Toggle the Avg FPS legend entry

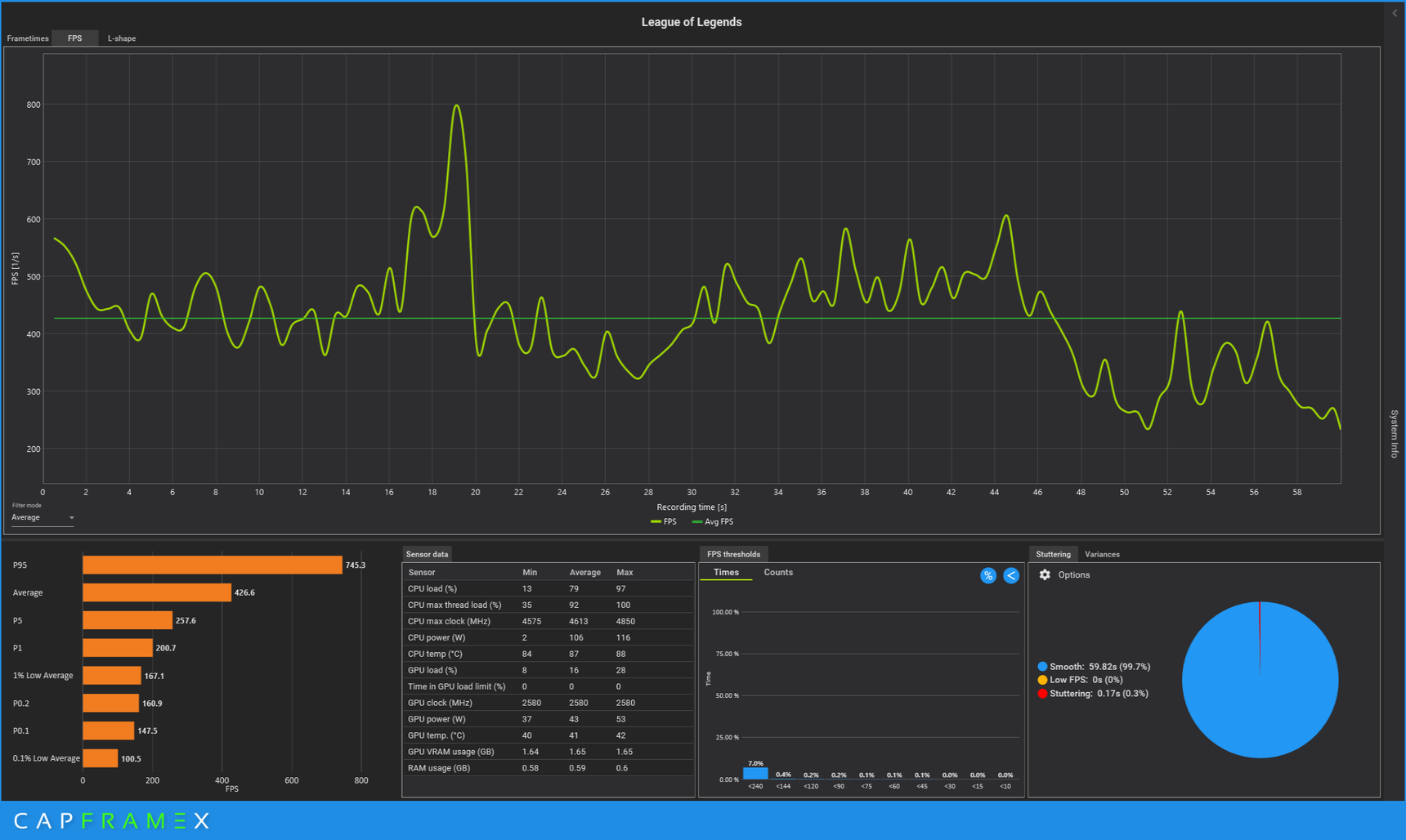point(713,521)
